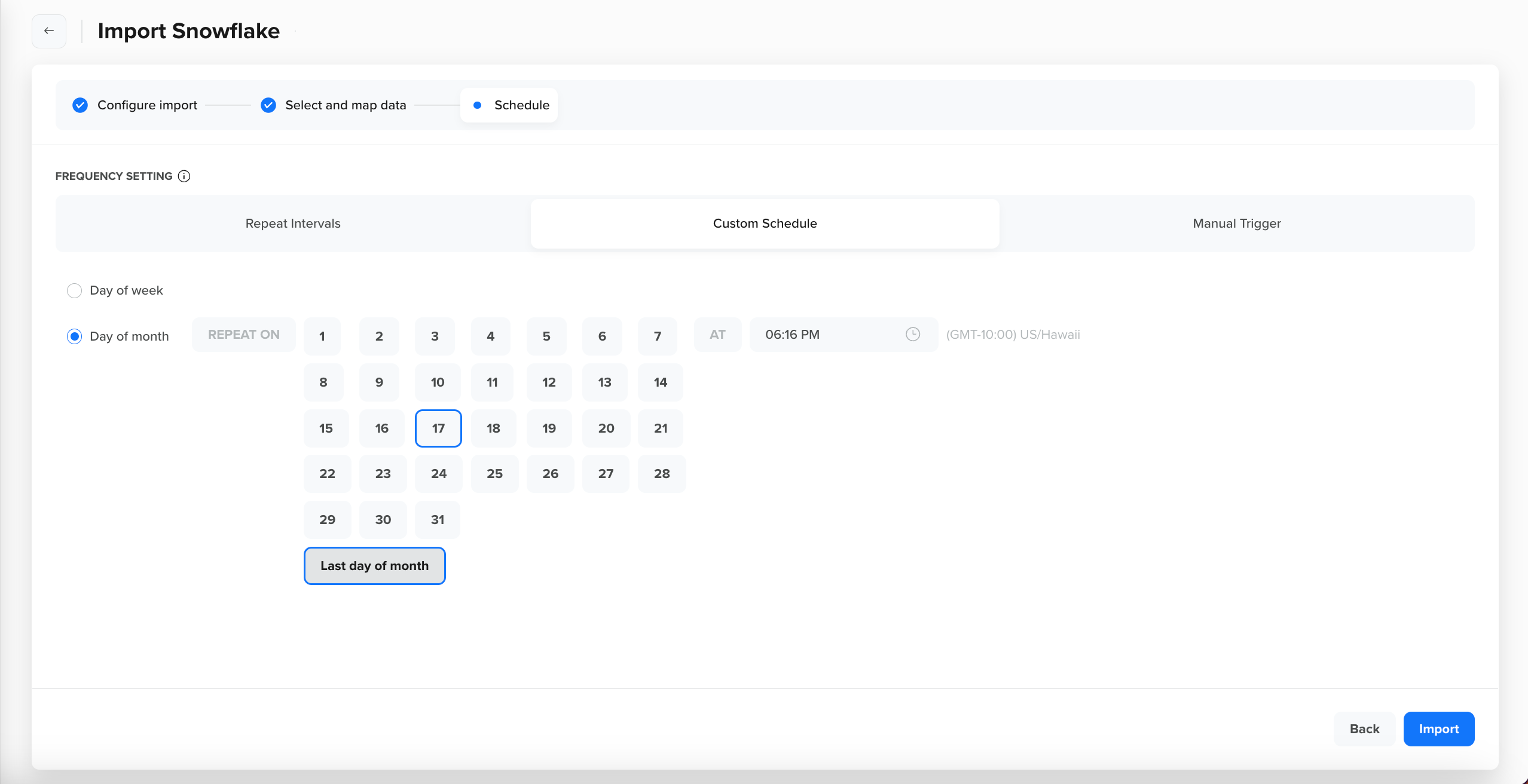The image size is (1528, 784).
Task: Select day 22 in the calendar
Action: click(327, 473)
